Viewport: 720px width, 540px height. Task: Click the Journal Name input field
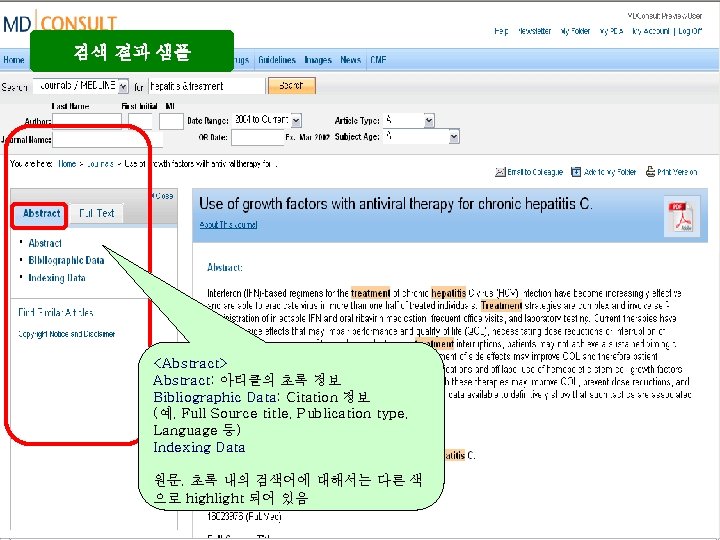coord(107,139)
